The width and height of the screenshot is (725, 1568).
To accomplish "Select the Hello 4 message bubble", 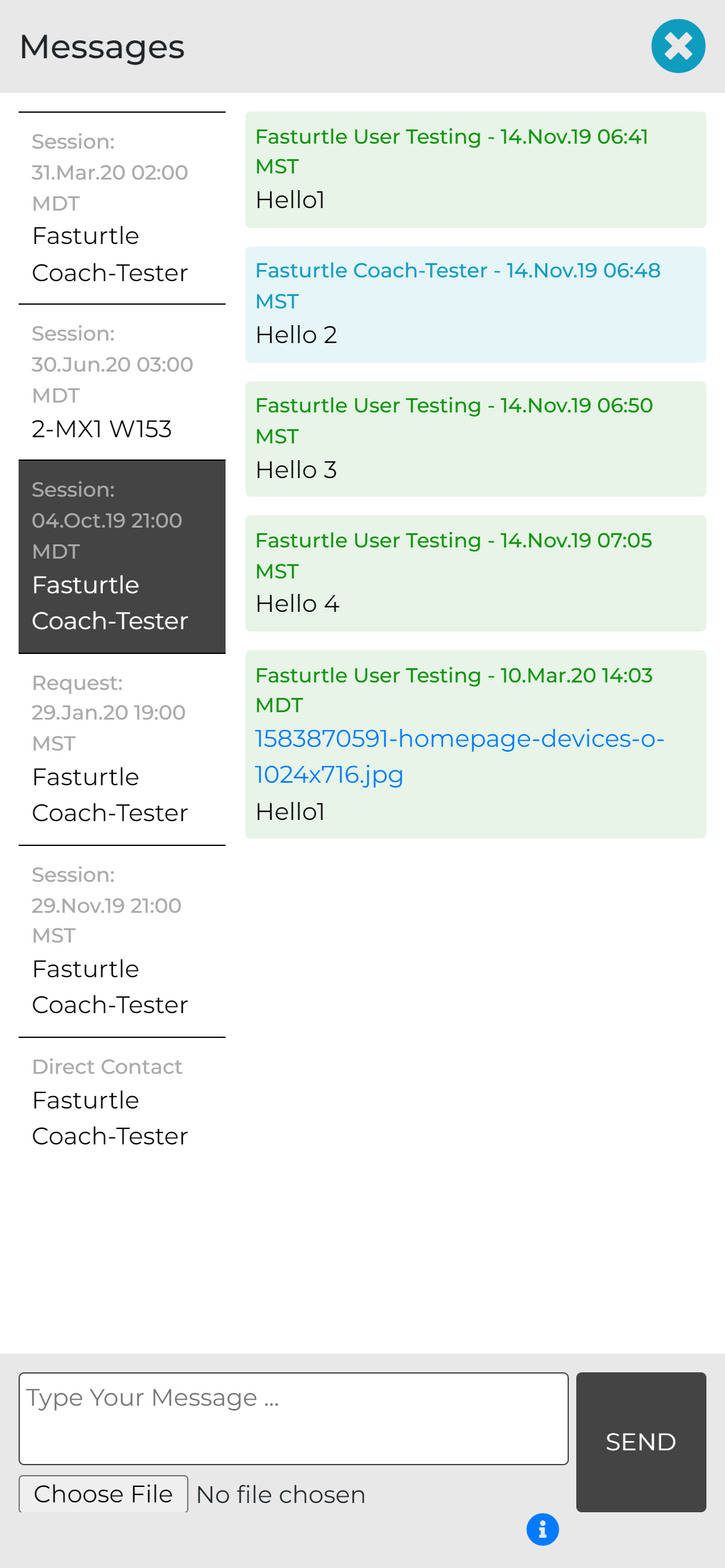I will pos(475,573).
